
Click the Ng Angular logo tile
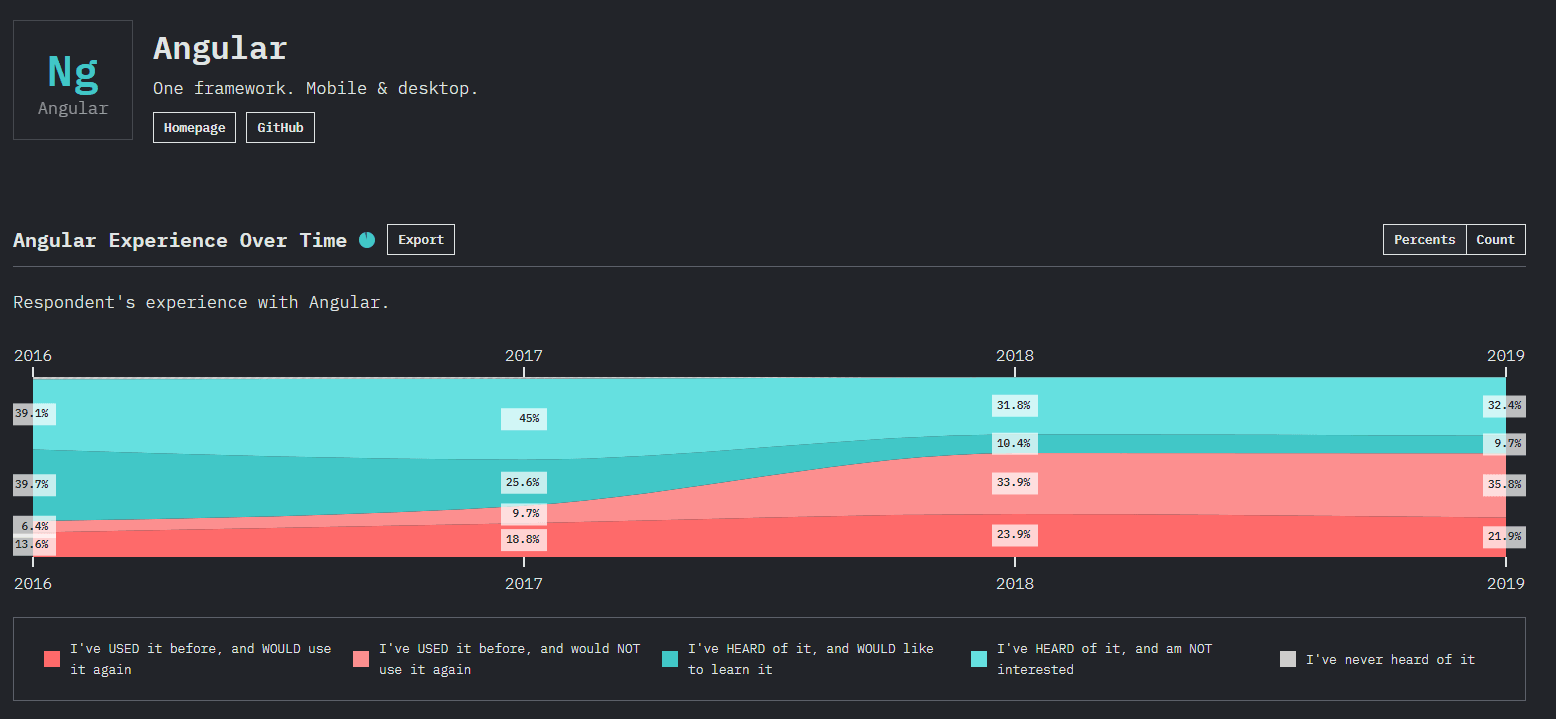pyautogui.click(x=71, y=79)
